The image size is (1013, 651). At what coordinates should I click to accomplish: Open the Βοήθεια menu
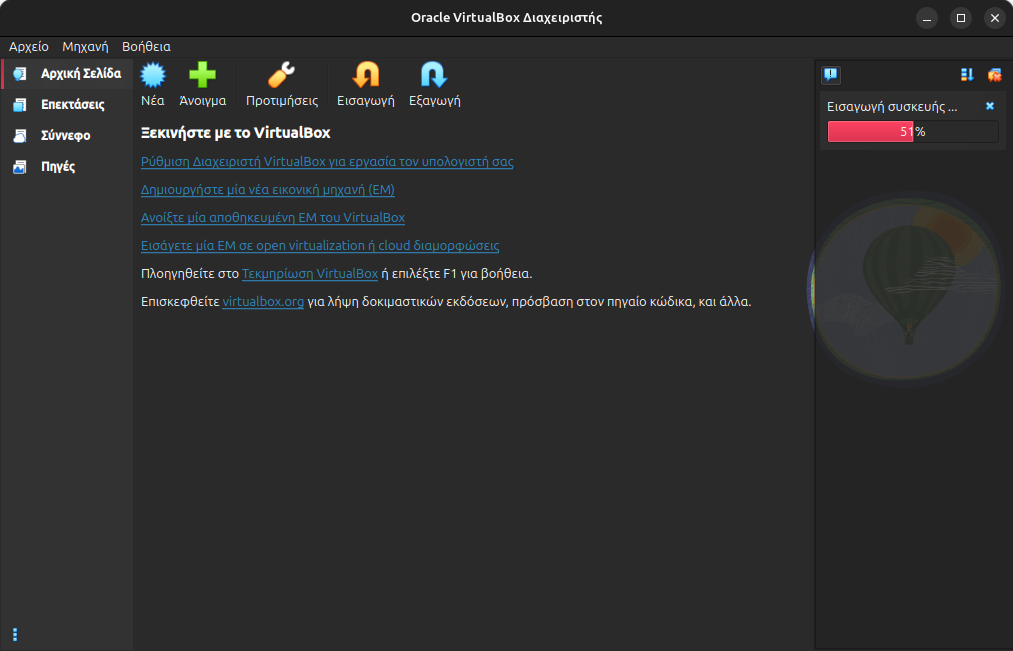pos(146,46)
